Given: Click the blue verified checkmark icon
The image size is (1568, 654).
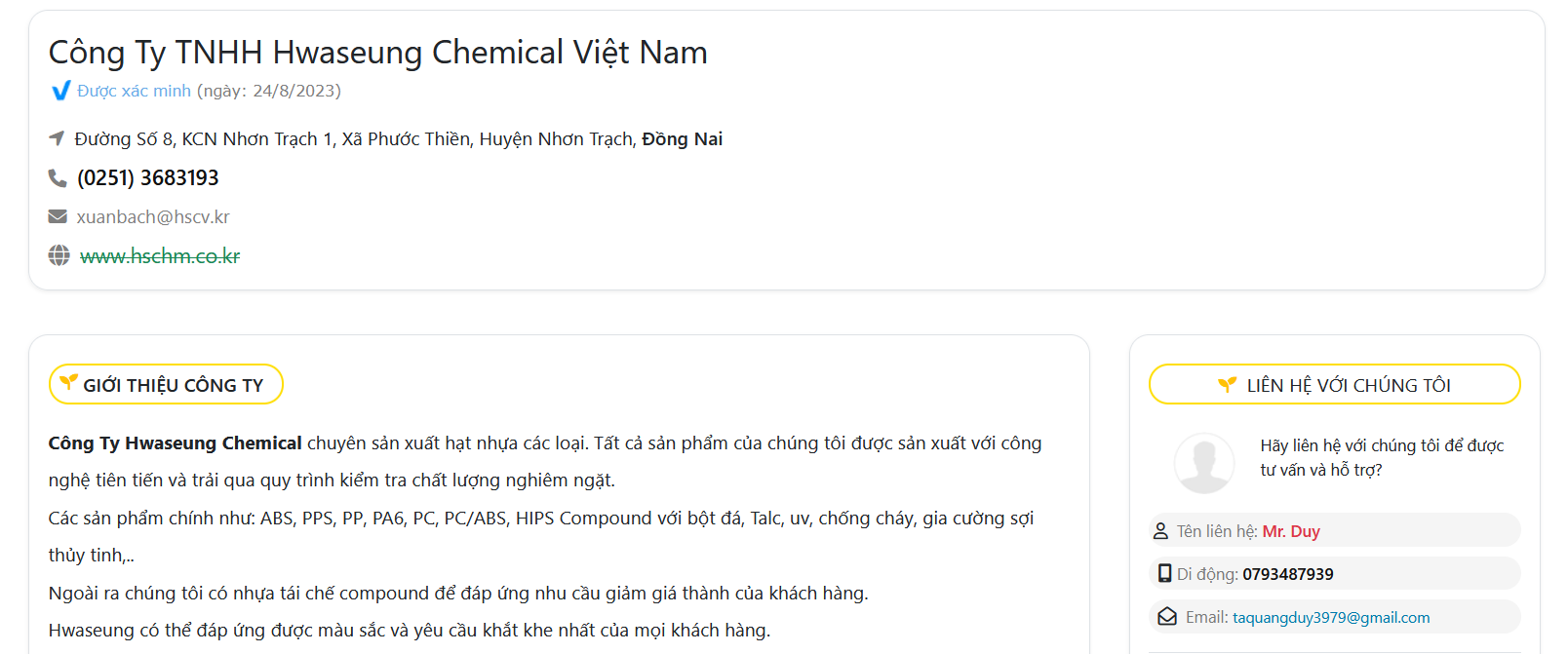Looking at the screenshot, I should 60,91.
